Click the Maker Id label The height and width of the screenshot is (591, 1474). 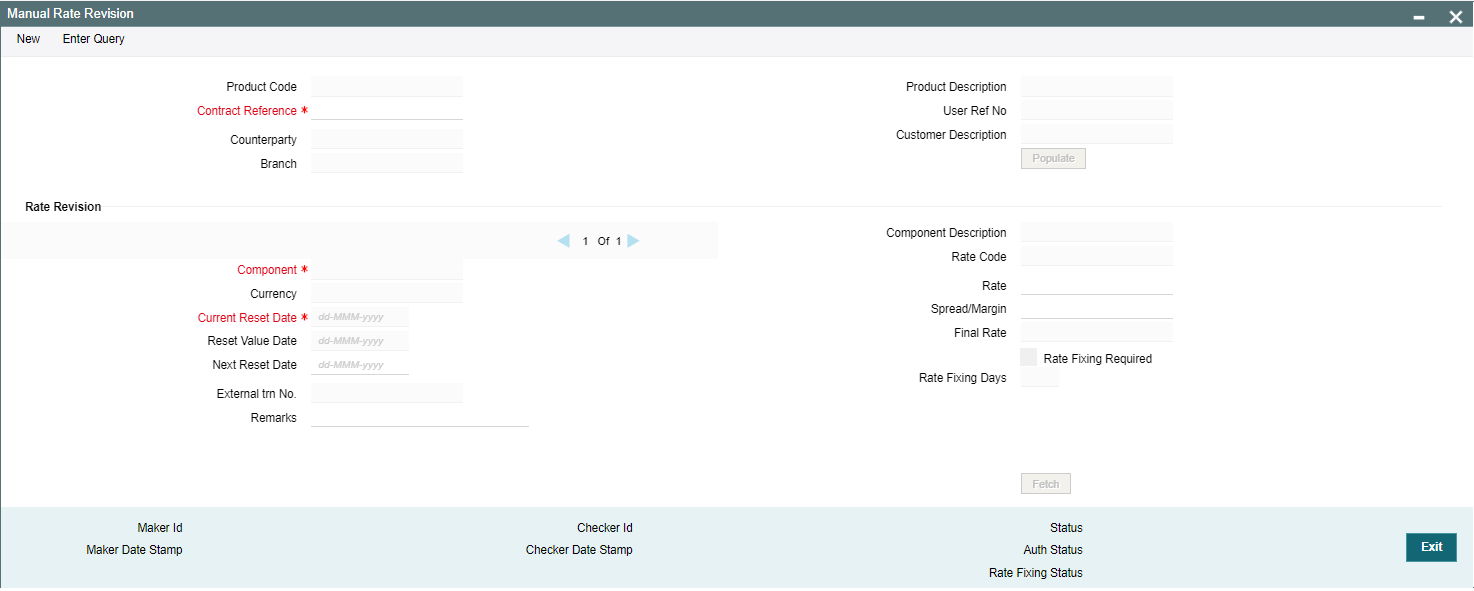click(160, 528)
